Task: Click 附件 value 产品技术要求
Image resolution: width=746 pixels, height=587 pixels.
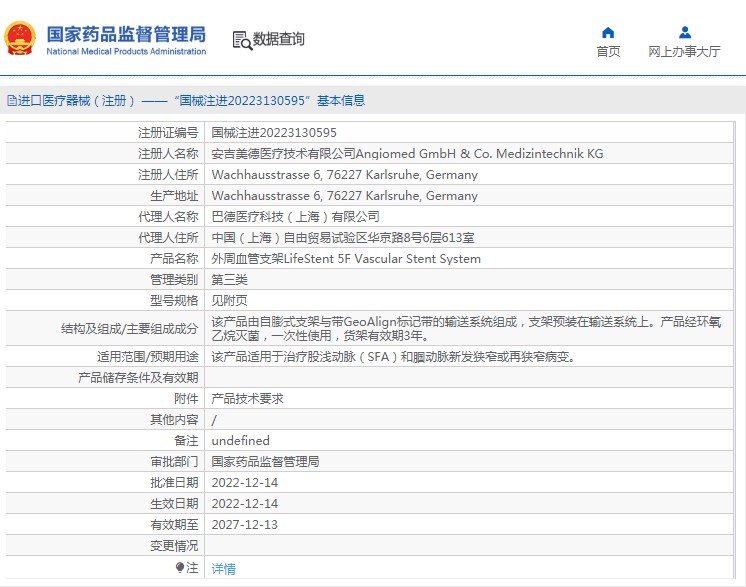Action: pos(247,399)
